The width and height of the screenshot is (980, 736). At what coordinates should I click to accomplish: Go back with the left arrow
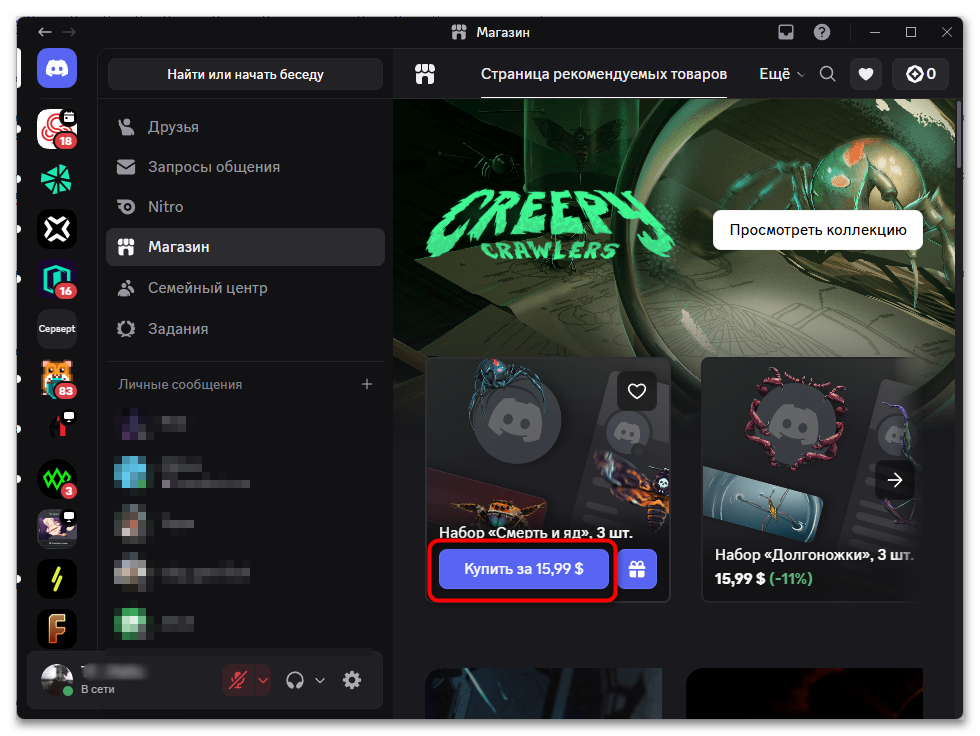pyautogui.click(x=44, y=32)
